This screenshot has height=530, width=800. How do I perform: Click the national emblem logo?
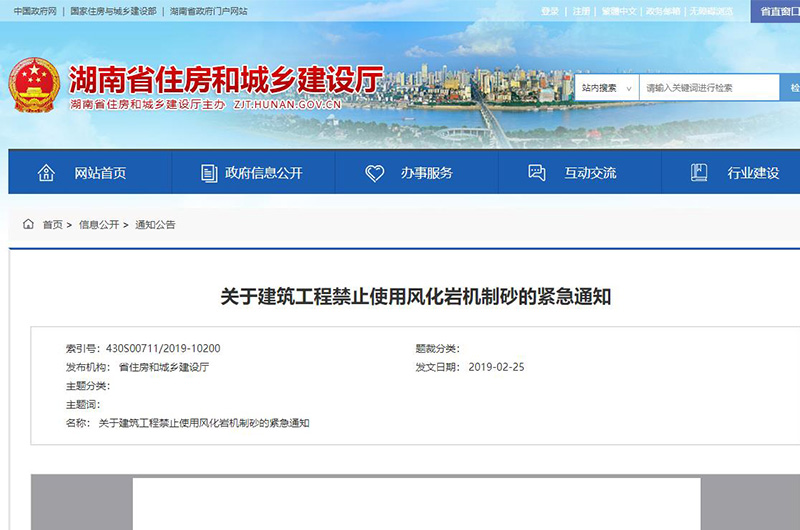(34, 85)
